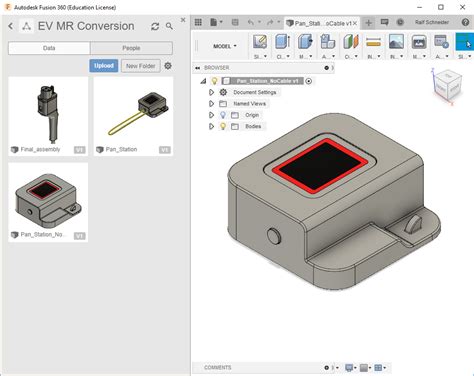Open the Help question mark icon

[x=466, y=22]
